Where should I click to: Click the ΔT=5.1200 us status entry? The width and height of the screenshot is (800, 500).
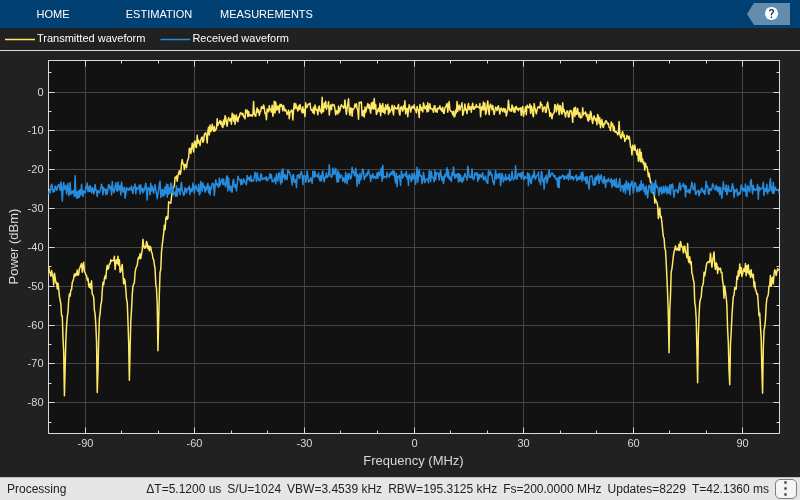point(183,489)
